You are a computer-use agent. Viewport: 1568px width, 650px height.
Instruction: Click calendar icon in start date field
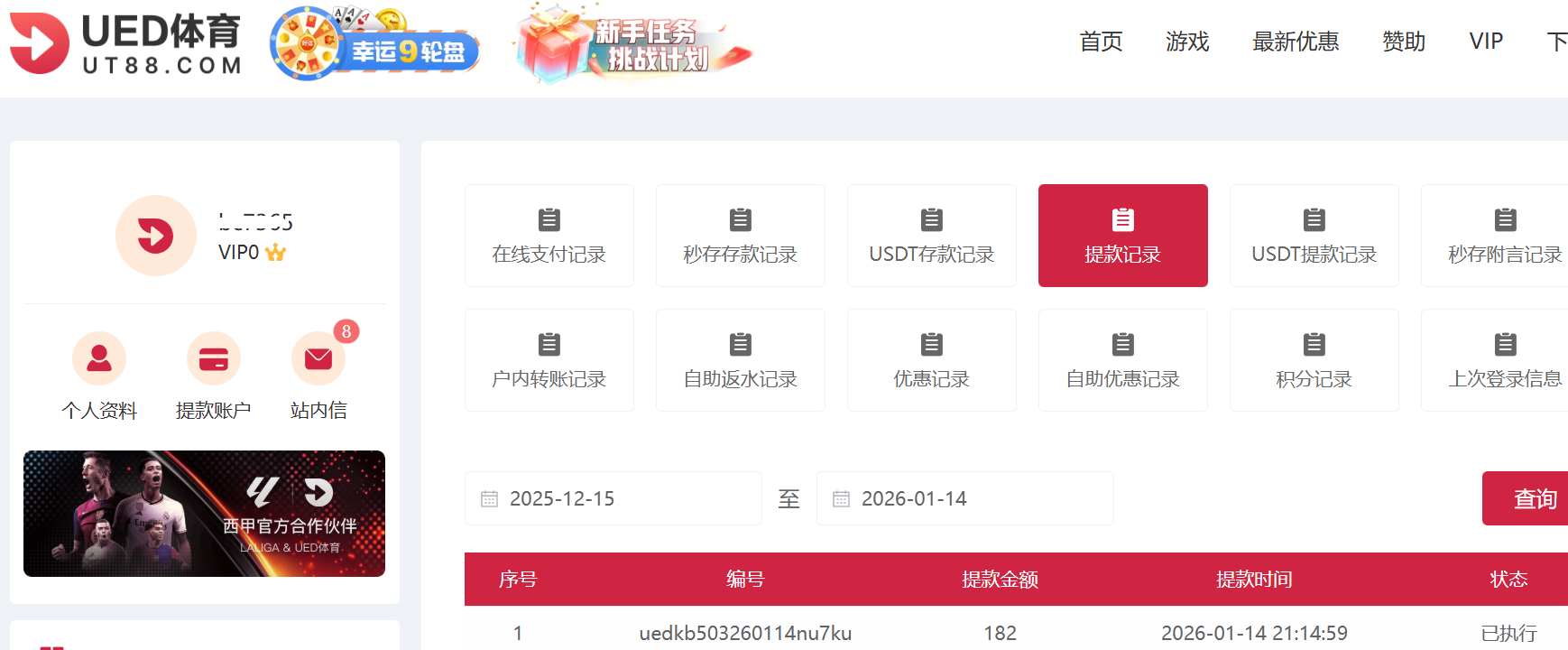[x=489, y=498]
